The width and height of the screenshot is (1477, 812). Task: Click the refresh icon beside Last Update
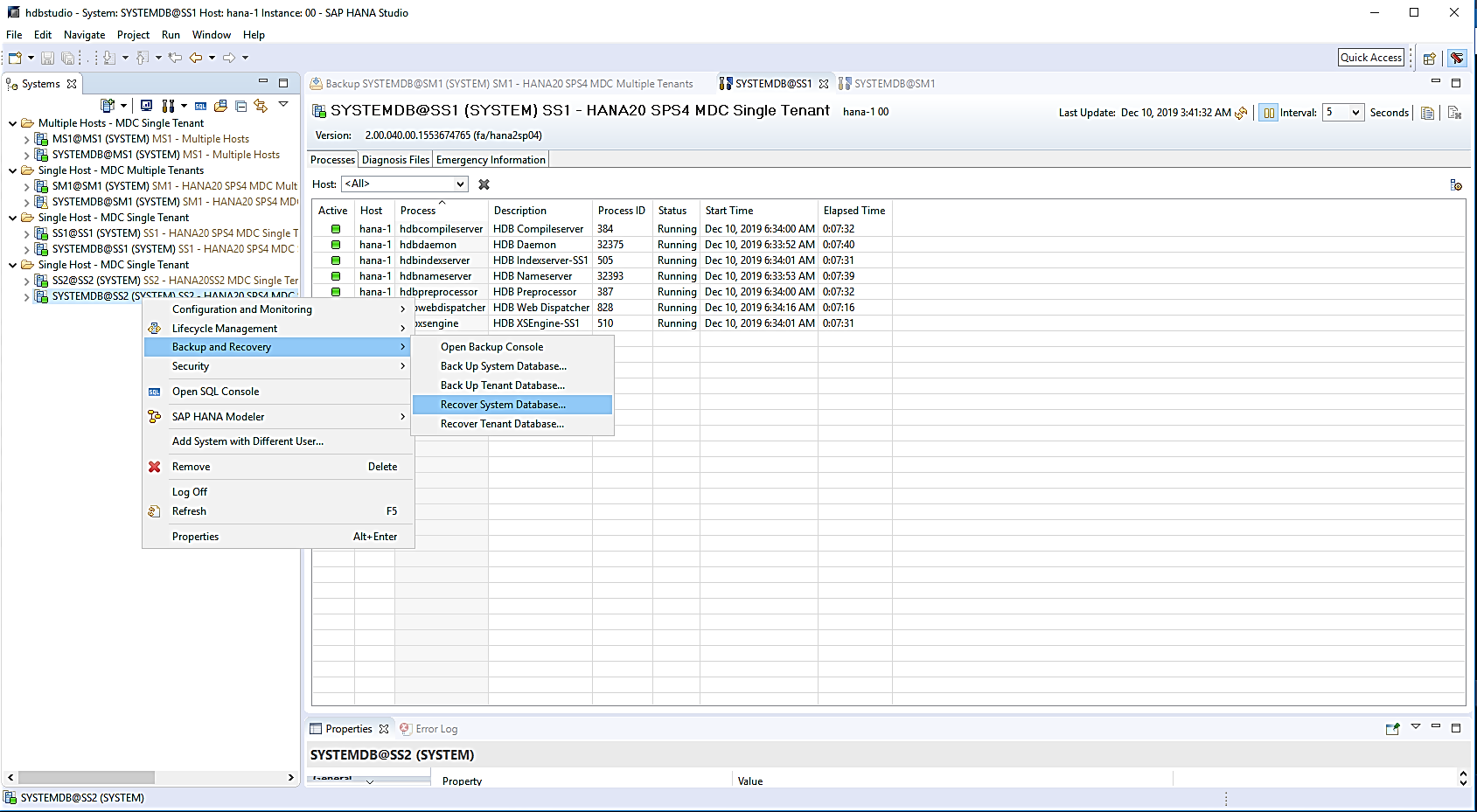pyautogui.click(x=1241, y=113)
